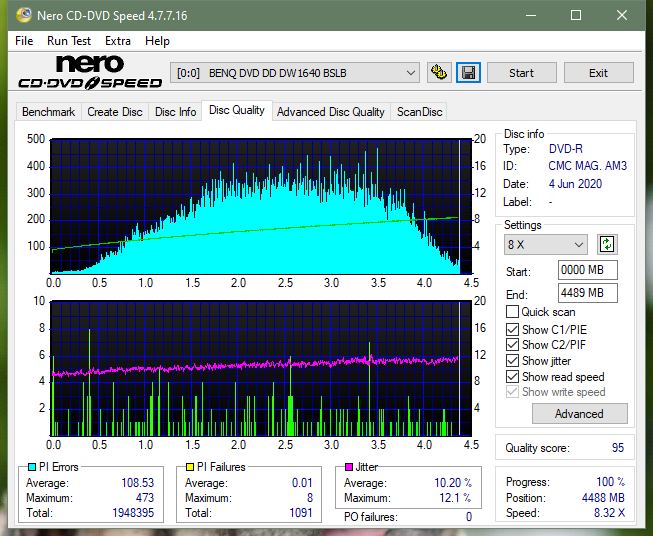This screenshot has height=536, width=653.
Task: Click the disc type DVD-R value
Action: pos(566,149)
